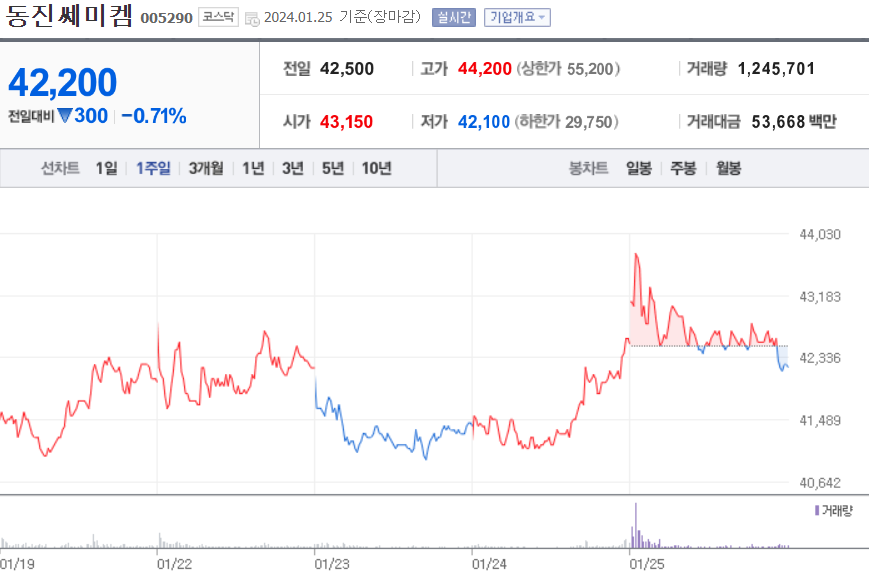Click the 01/25 date axis label
Viewport: 869px width, 579px height.
(x=647, y=564)
